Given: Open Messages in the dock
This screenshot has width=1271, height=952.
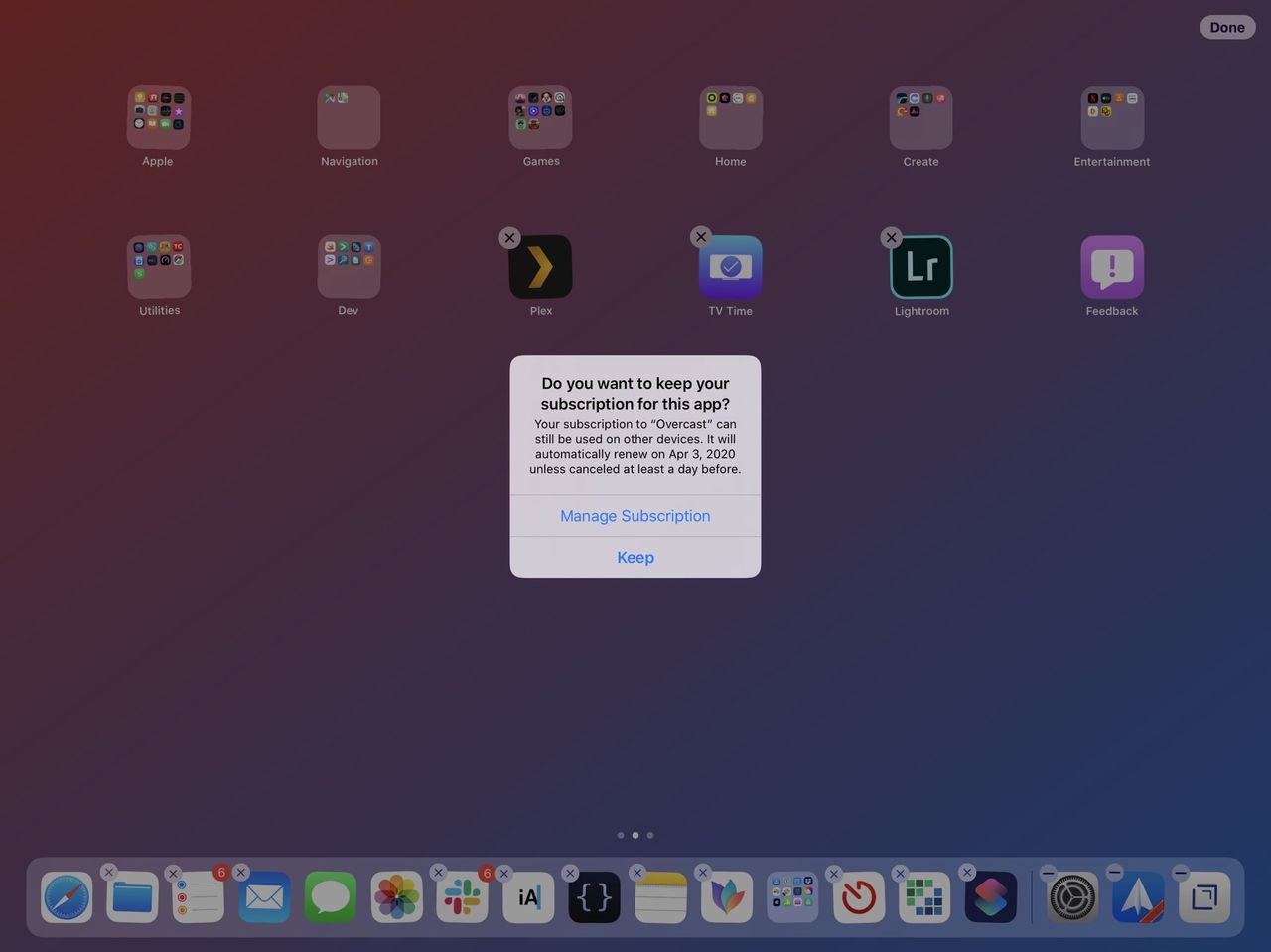Looking at the screenshot, I should click(x=330, y=896).
